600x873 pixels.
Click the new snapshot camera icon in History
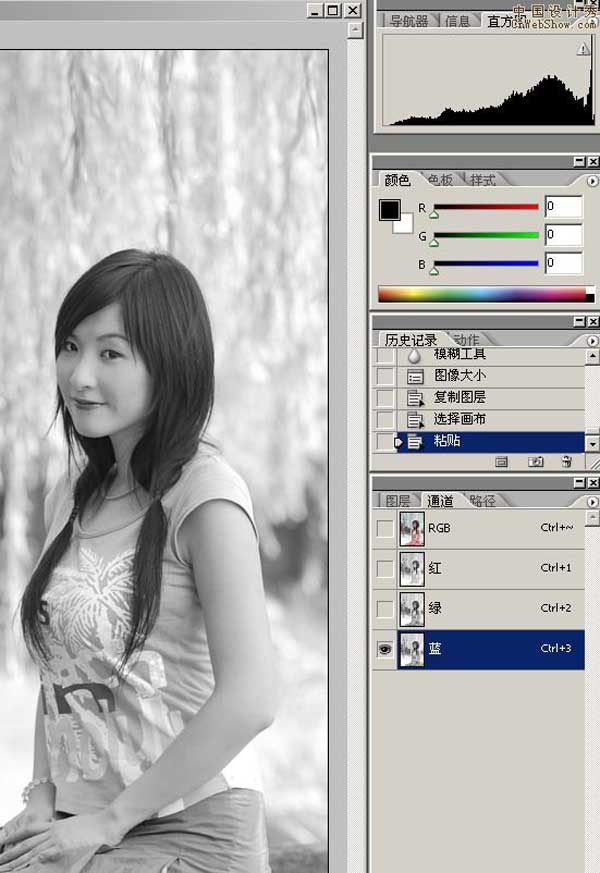535,462
